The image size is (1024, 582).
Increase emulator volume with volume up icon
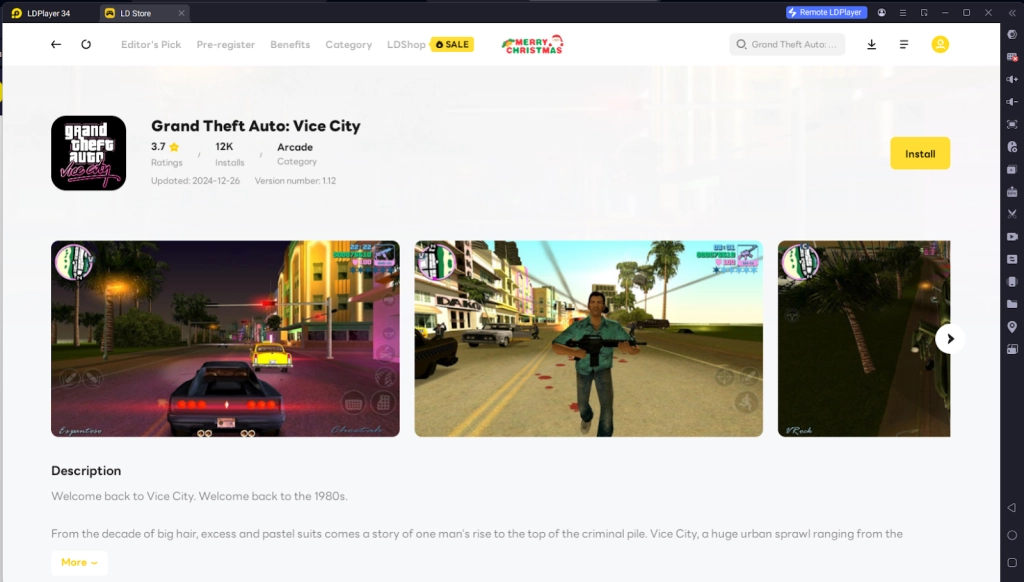point(1012,81)
